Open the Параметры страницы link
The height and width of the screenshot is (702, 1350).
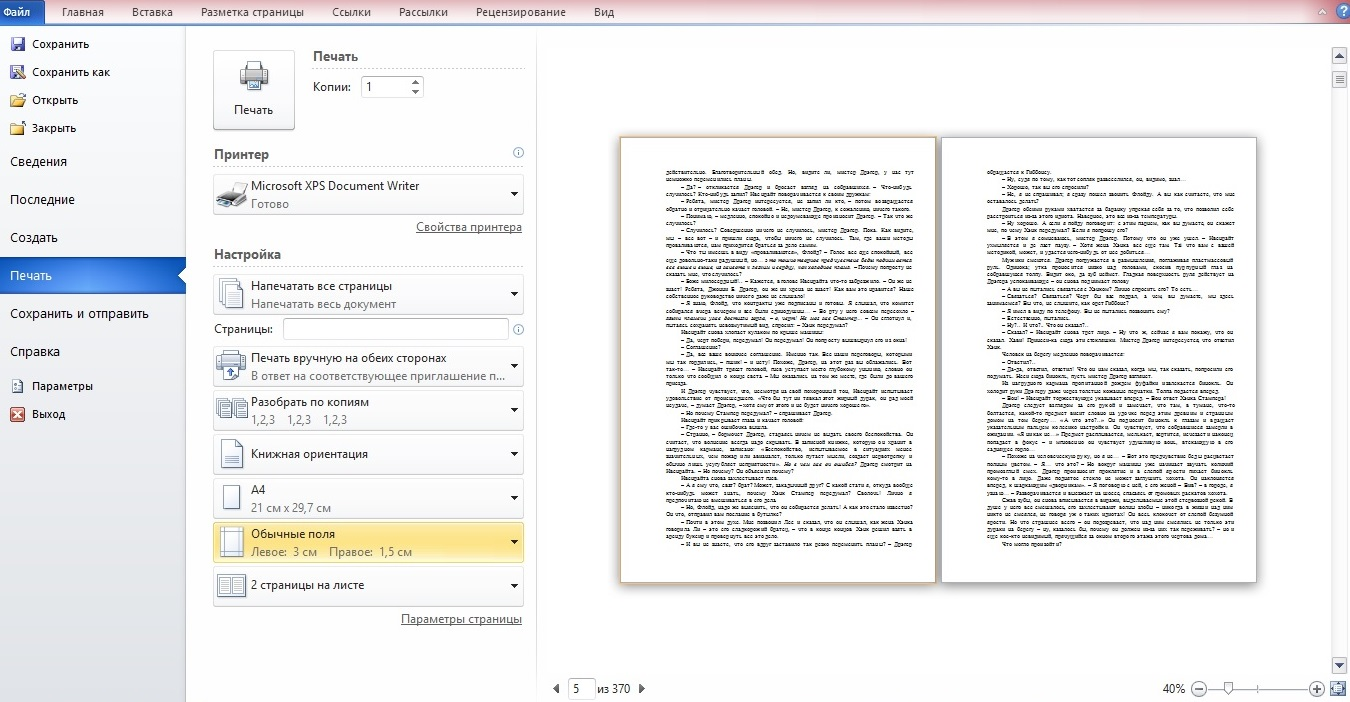[x=461, y=619]
